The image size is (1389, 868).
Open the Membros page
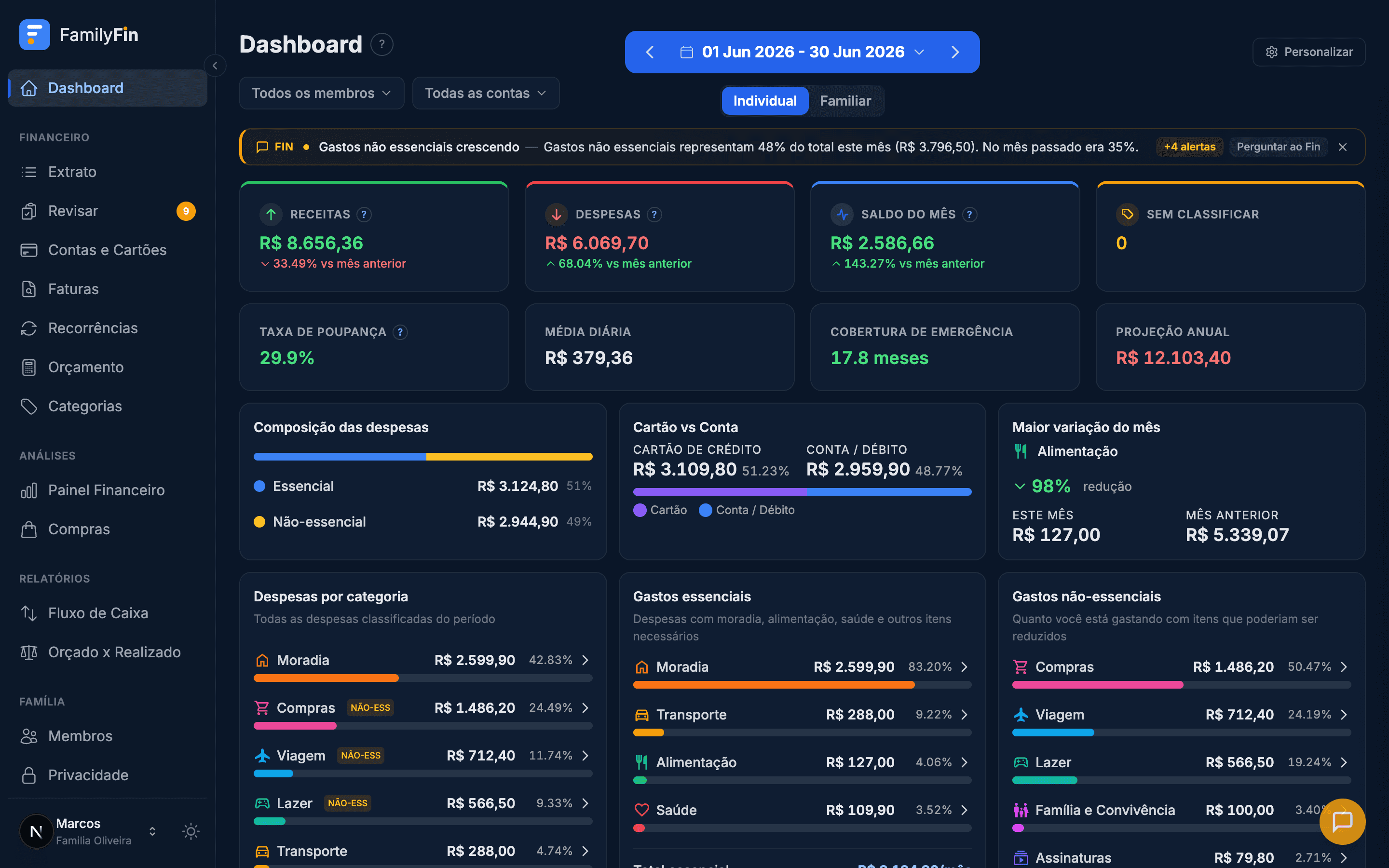[x=108, y=736]
